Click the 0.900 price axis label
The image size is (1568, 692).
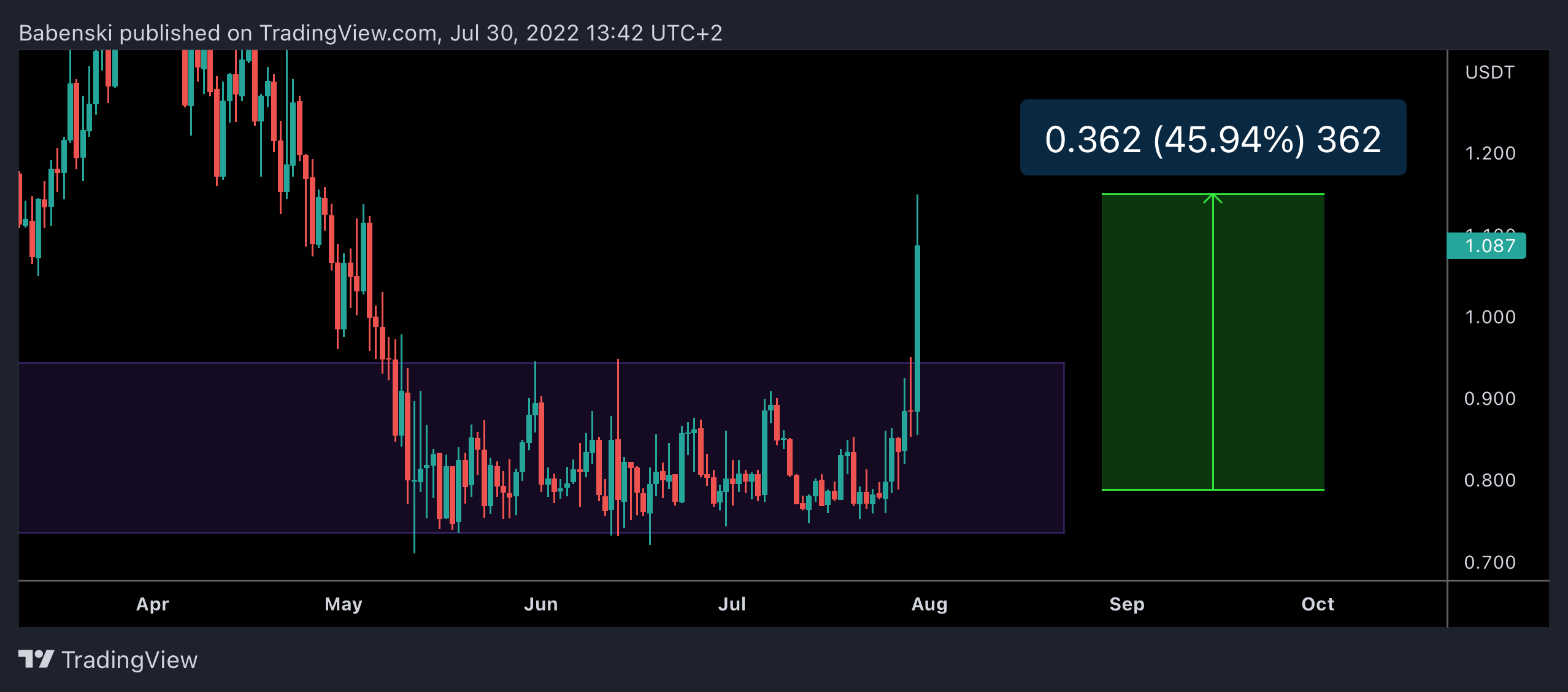1489,398
